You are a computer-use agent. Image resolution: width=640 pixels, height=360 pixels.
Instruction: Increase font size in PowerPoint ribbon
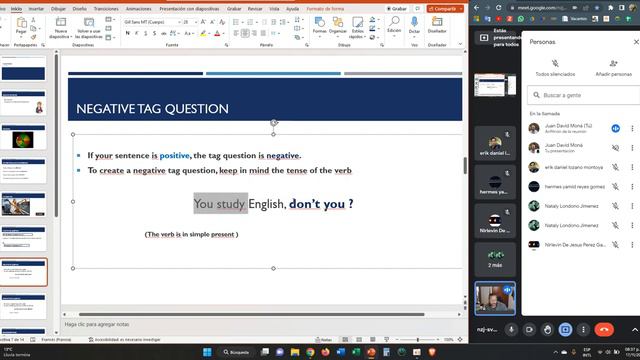(x=203, y=22)
